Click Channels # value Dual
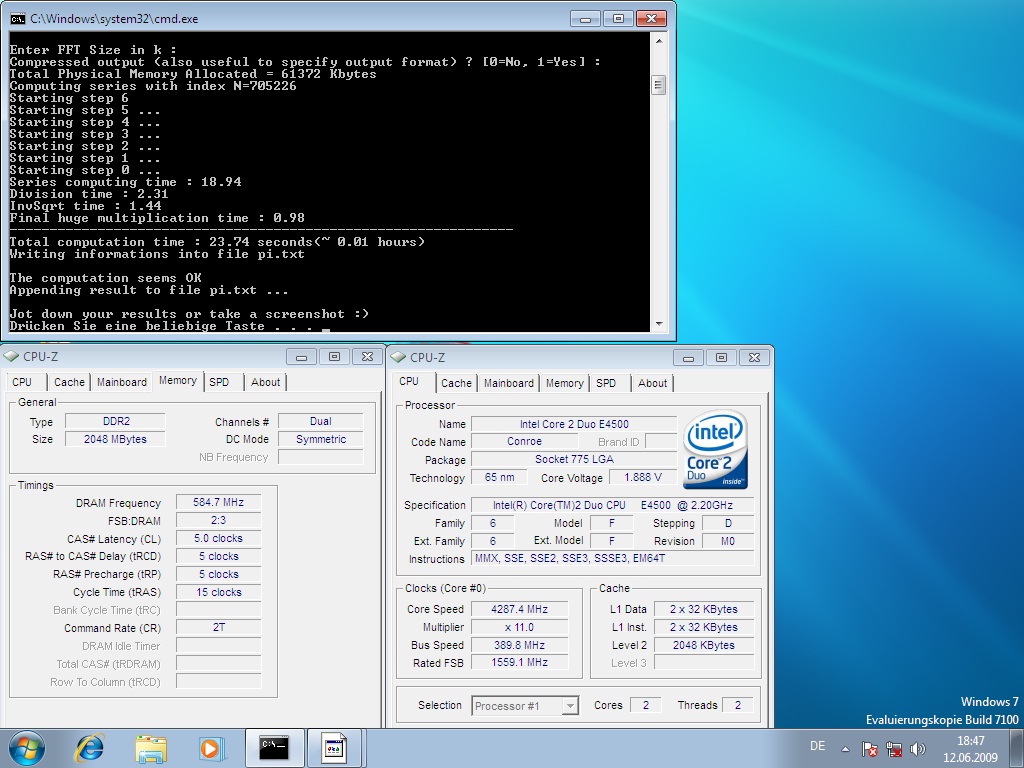Screen dimensions: 1024x768 point(321,421)
